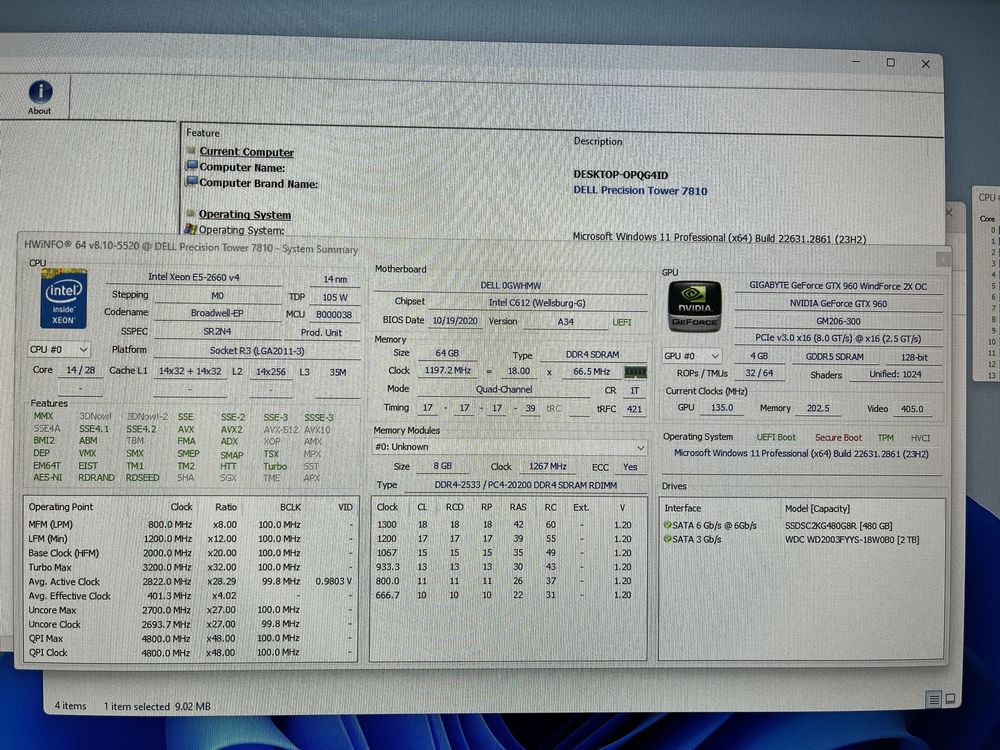Click the Unified: 1024 shaders value
The height and width of the screenshot is (750, 1000).
point(895,374)
